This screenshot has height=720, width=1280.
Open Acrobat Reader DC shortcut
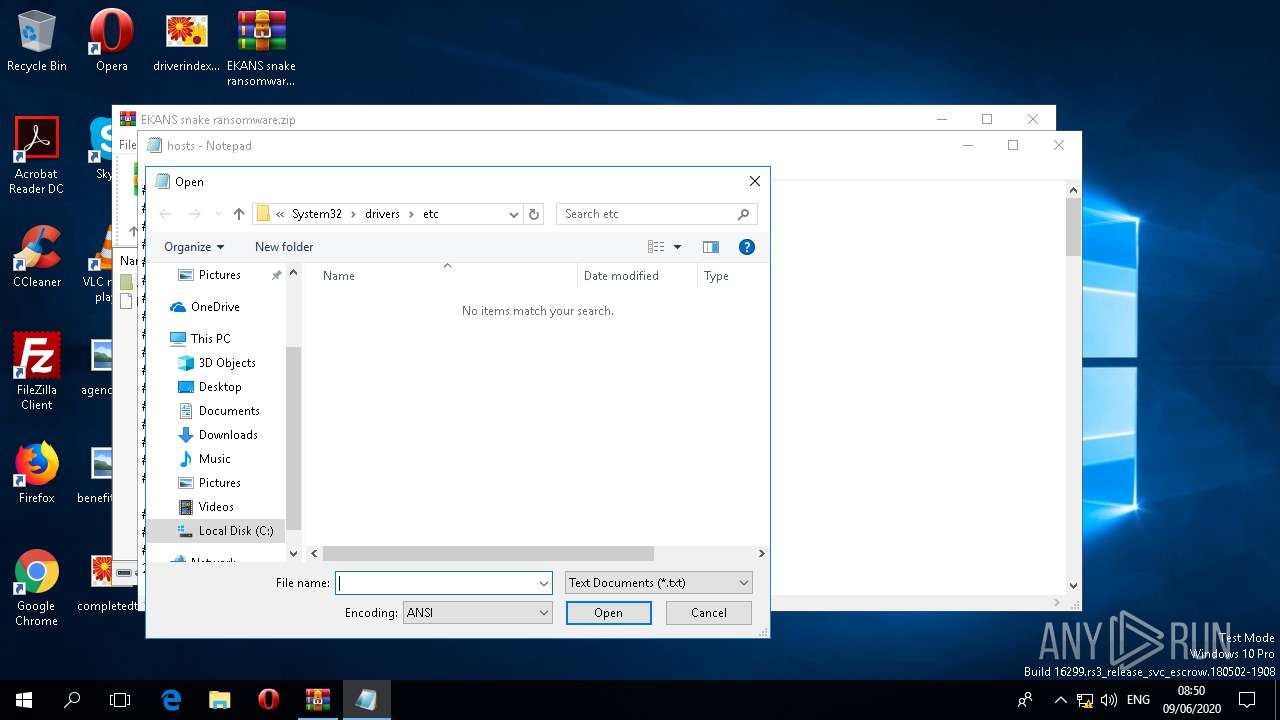tap(37, 156)
